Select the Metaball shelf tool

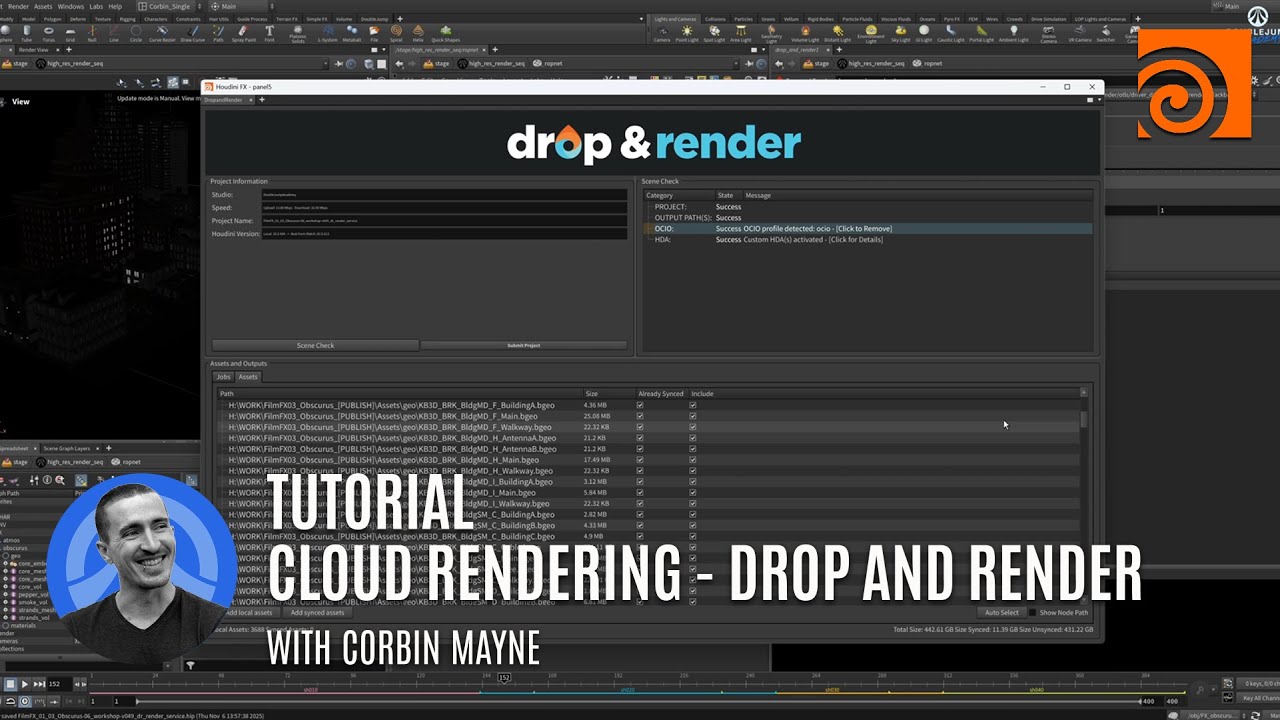pyautogui.click(x=352, y=33)
